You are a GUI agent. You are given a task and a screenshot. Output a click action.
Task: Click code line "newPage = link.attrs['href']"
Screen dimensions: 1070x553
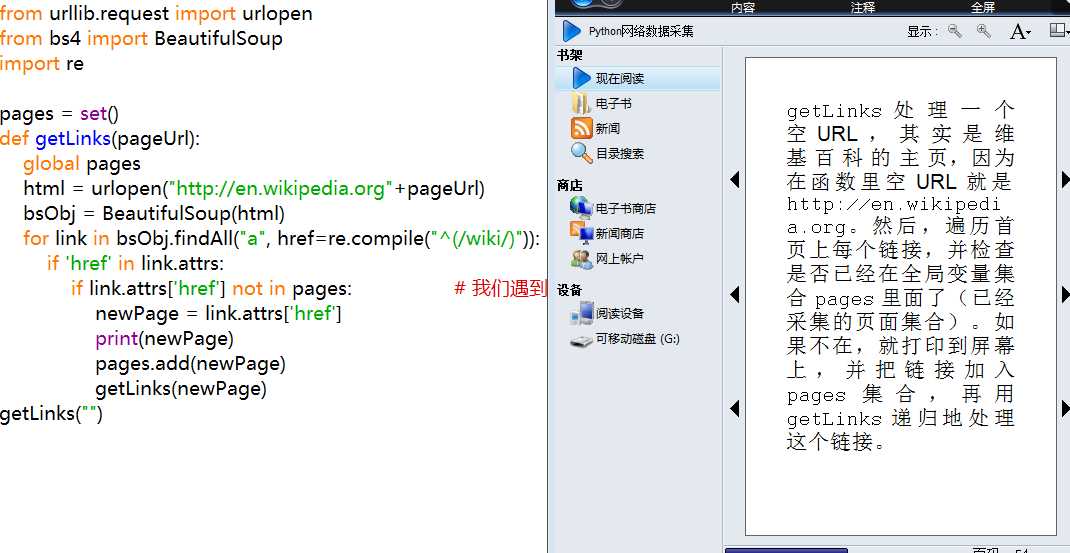pyautogui.click(x=218, y=314)
